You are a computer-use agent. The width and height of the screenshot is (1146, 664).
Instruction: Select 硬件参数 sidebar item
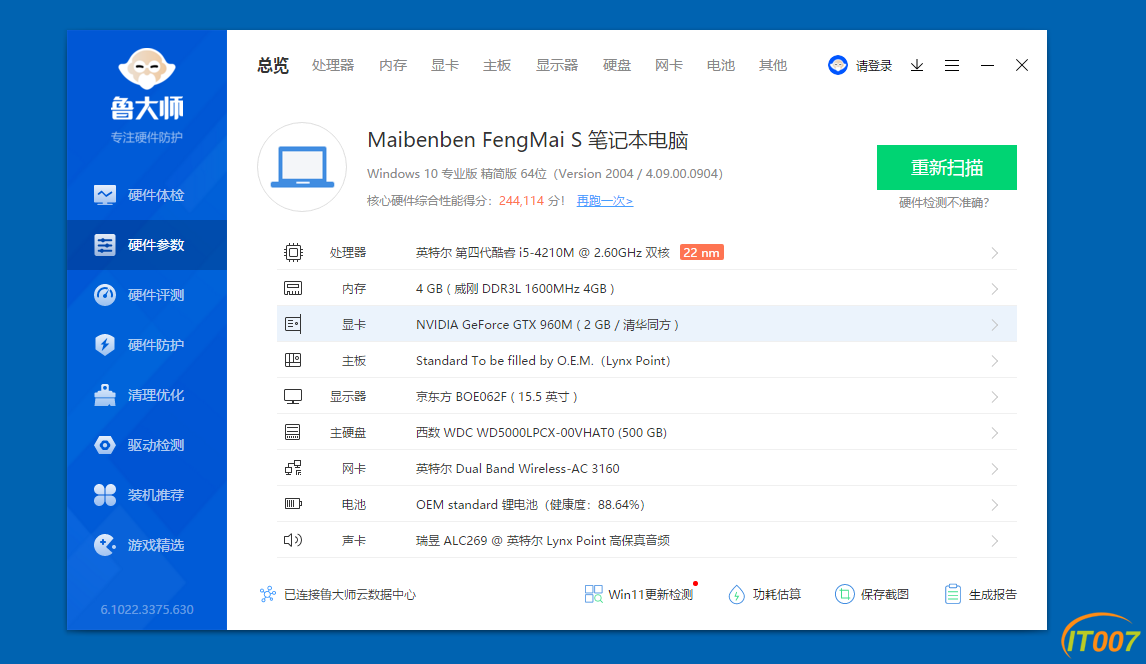pos(146,245)
